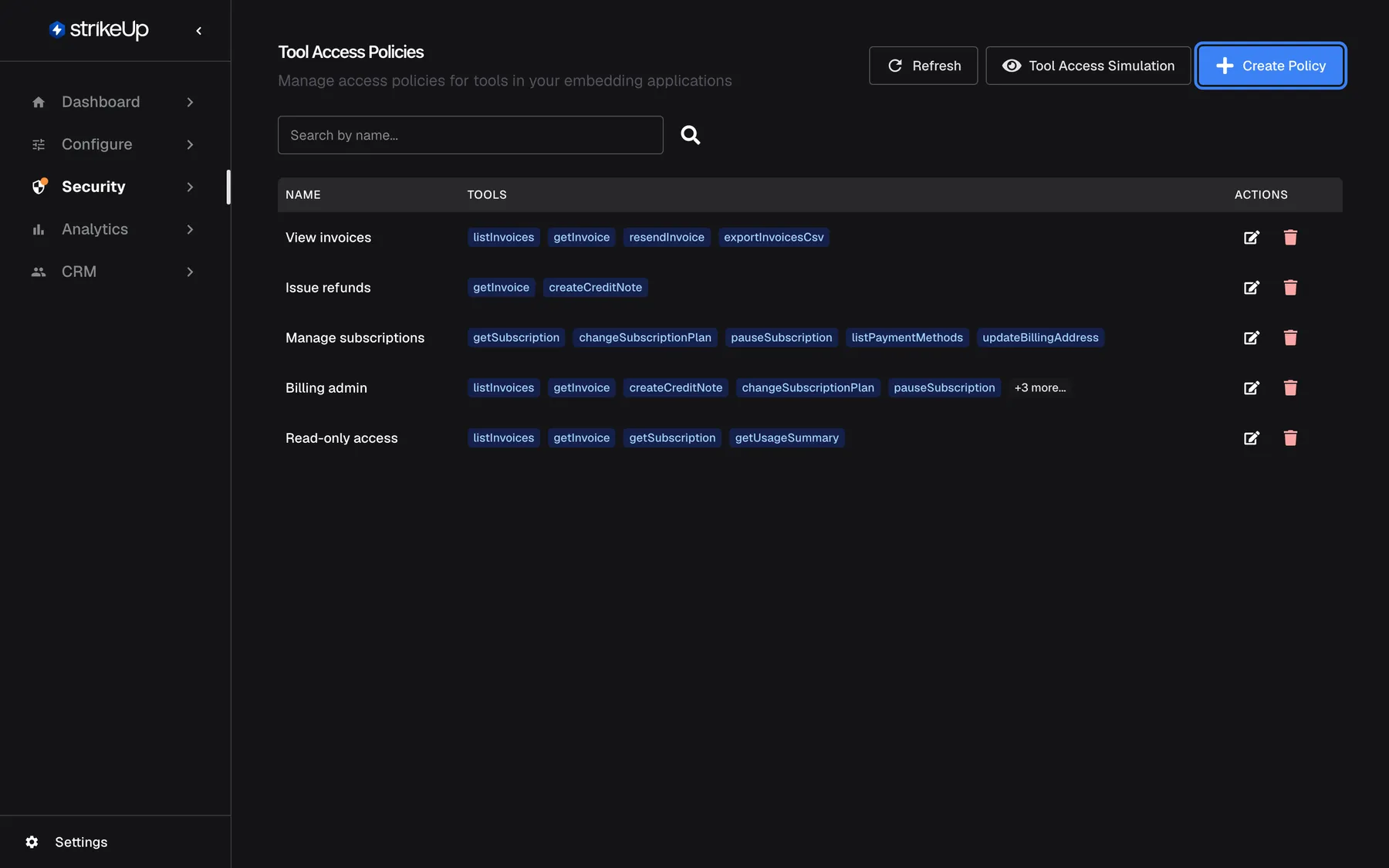Click the Manage subscriptions policy name

point(355,338)
